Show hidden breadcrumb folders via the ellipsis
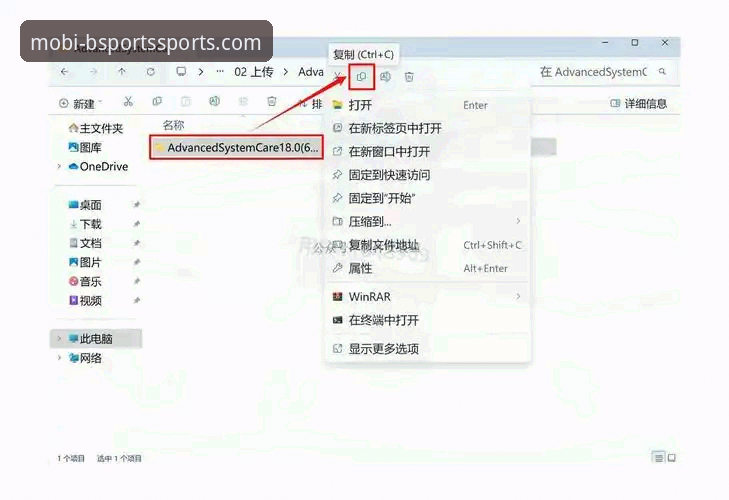This screenshot has height=500, width=729. [220, 72]
